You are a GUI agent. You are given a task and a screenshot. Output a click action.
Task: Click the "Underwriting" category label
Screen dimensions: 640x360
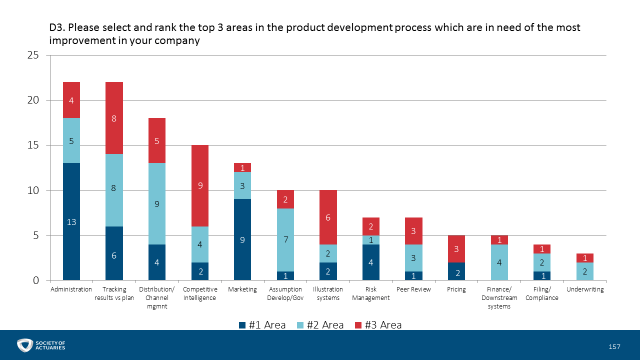[585, 289]
